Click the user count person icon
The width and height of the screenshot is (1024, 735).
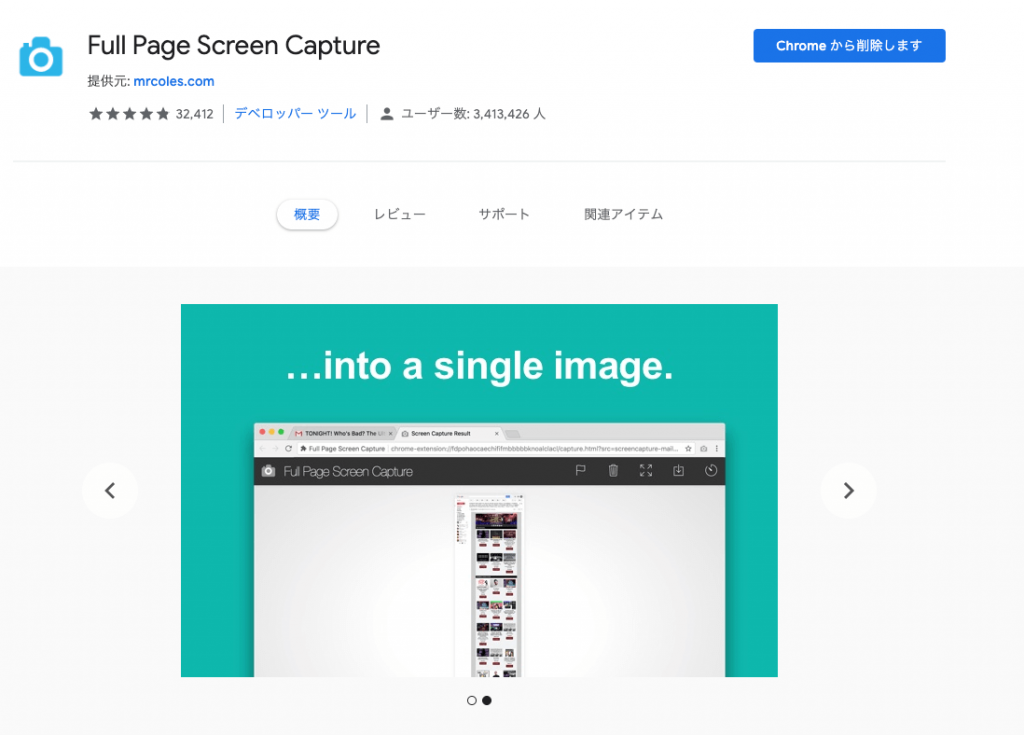pos(387,114)
